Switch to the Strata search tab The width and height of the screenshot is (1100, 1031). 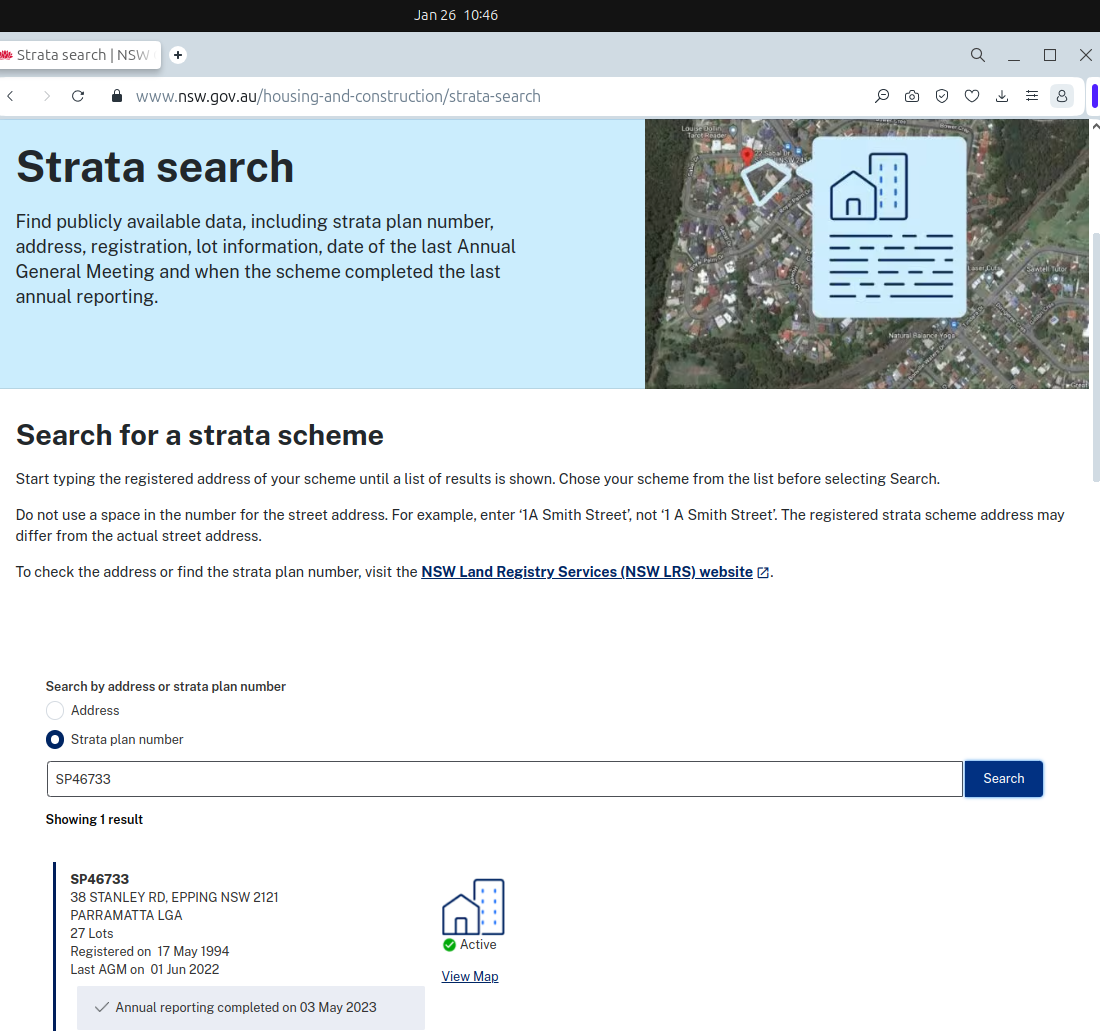pos(80,55)
